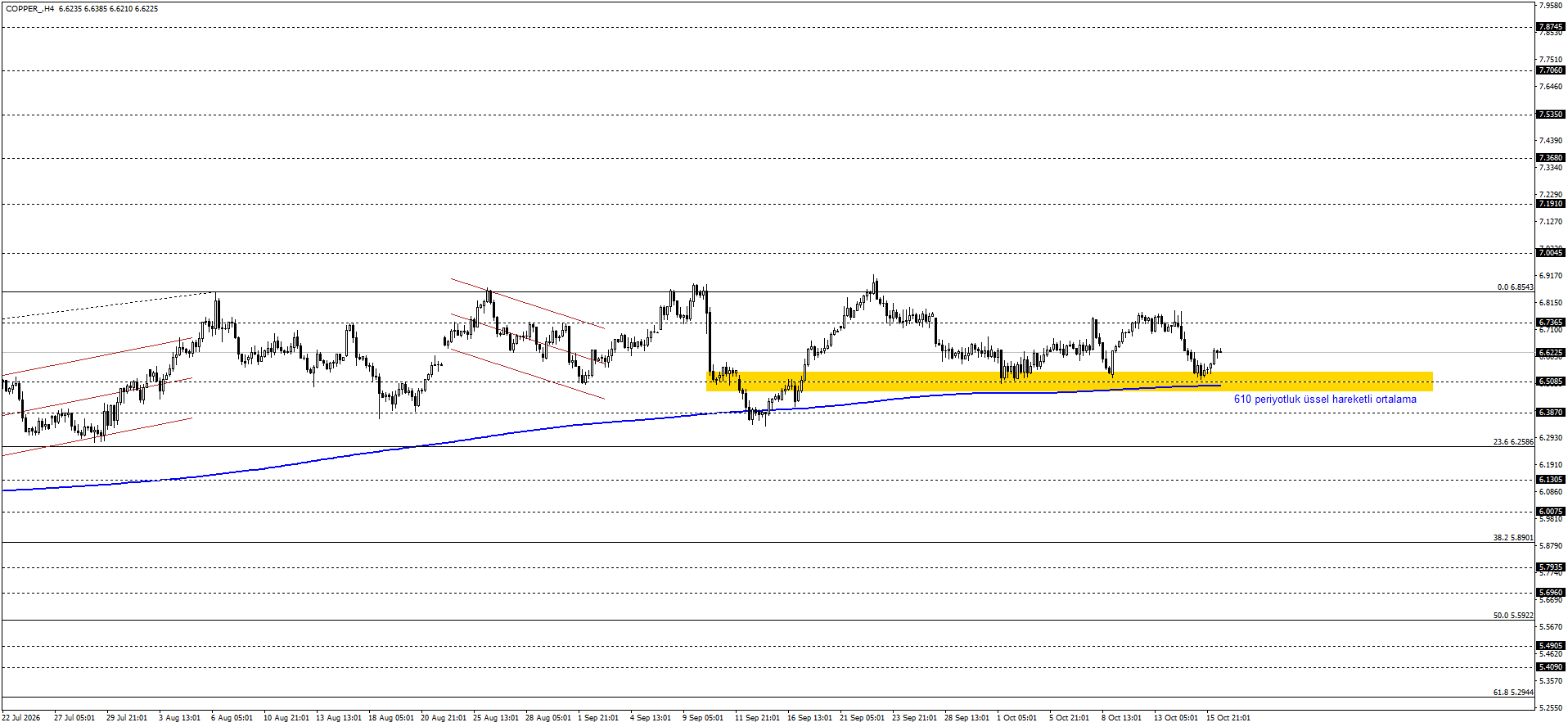Click the Fibonacci '61.8 5.2944' label
Viewport: 1568px width, 727px height.
[x=1513, y=693]
